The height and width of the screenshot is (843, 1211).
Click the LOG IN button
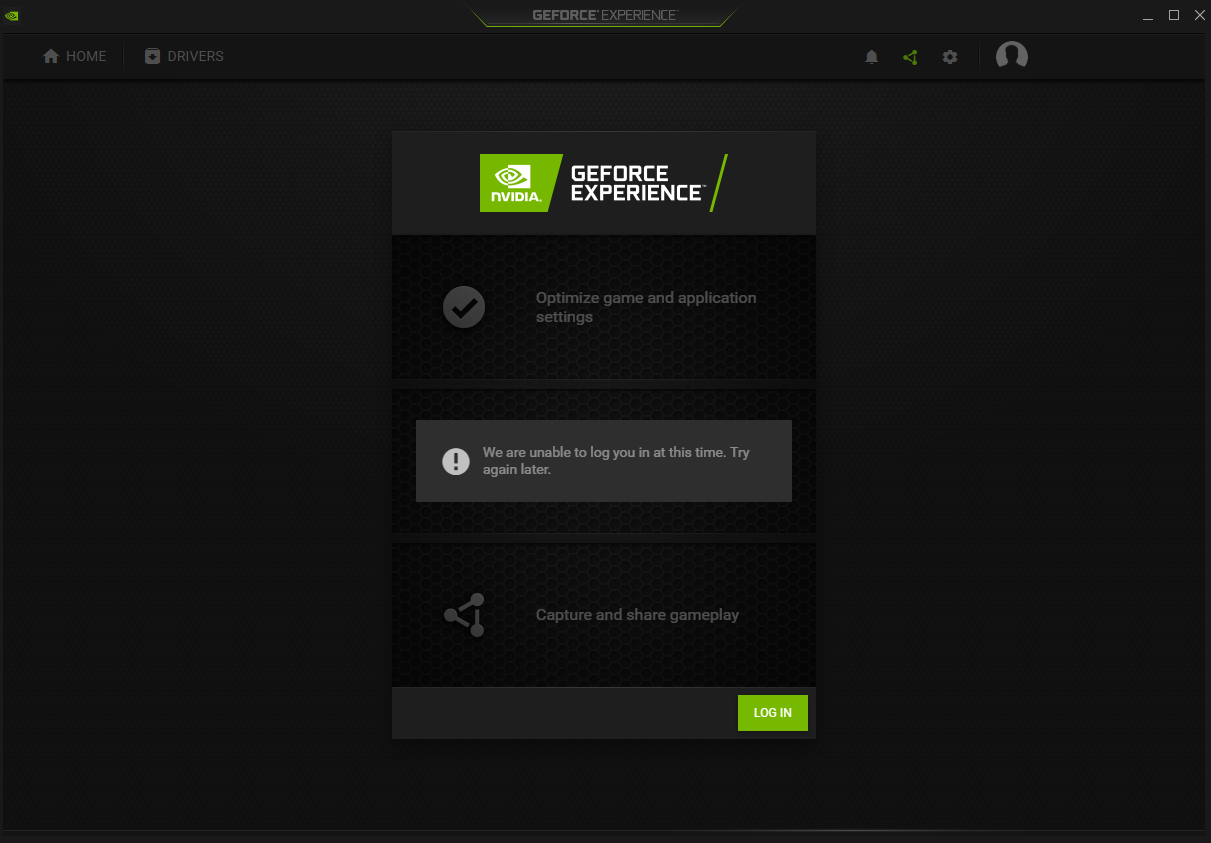click(772, 713)
